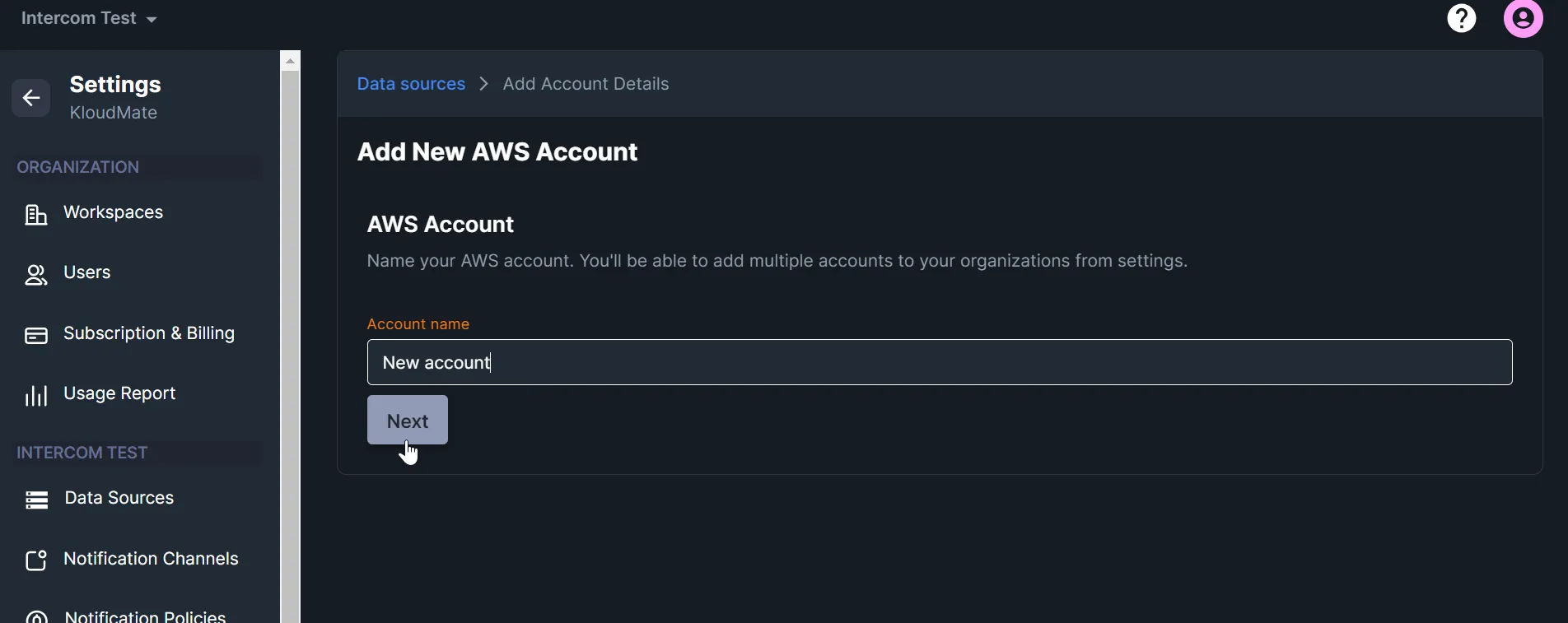Image resolution: width=1568 pixels, height=623 pixels.
Task: Click the Data Sources stack icon
Action: pyautogui.click(x=36, y=500)
